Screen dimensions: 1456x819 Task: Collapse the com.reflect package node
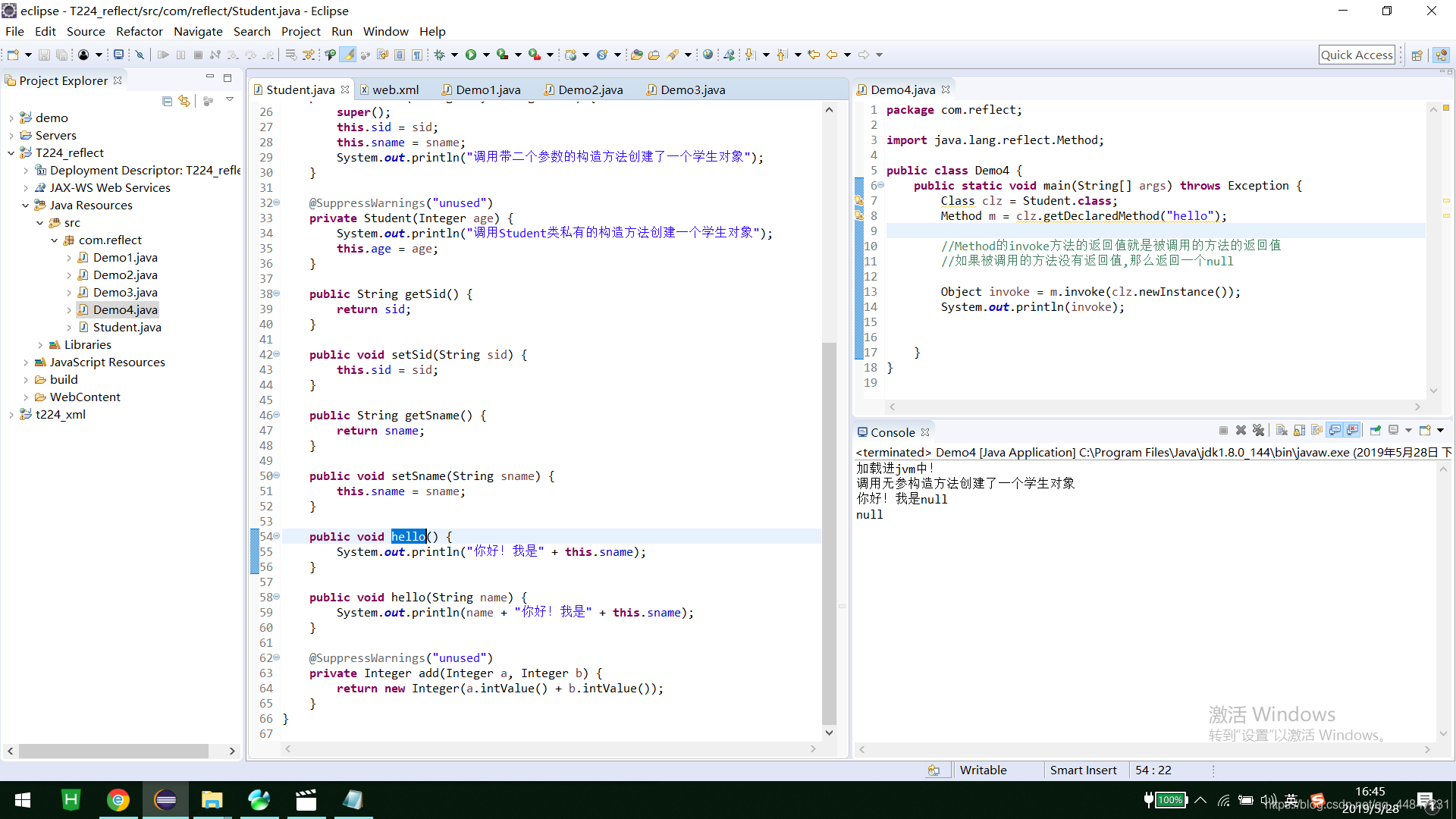click(54, 240)
